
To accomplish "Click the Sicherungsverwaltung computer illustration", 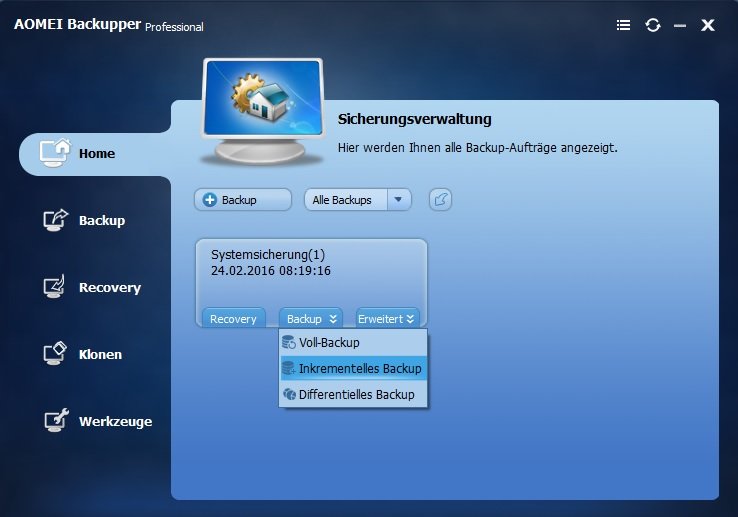I will 263,111.
